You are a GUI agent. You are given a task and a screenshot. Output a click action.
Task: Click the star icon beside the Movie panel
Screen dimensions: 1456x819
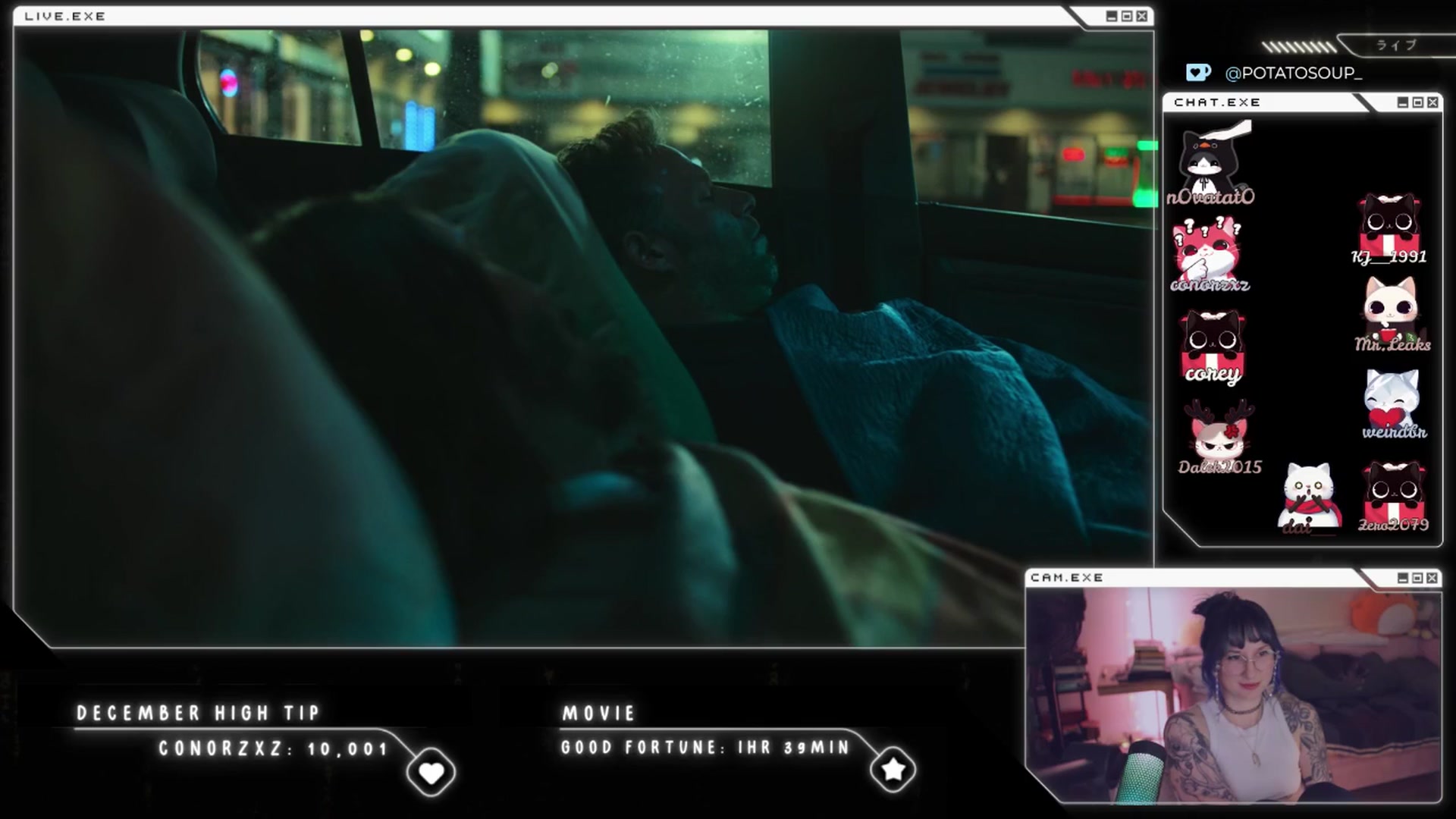click(893, 770)
